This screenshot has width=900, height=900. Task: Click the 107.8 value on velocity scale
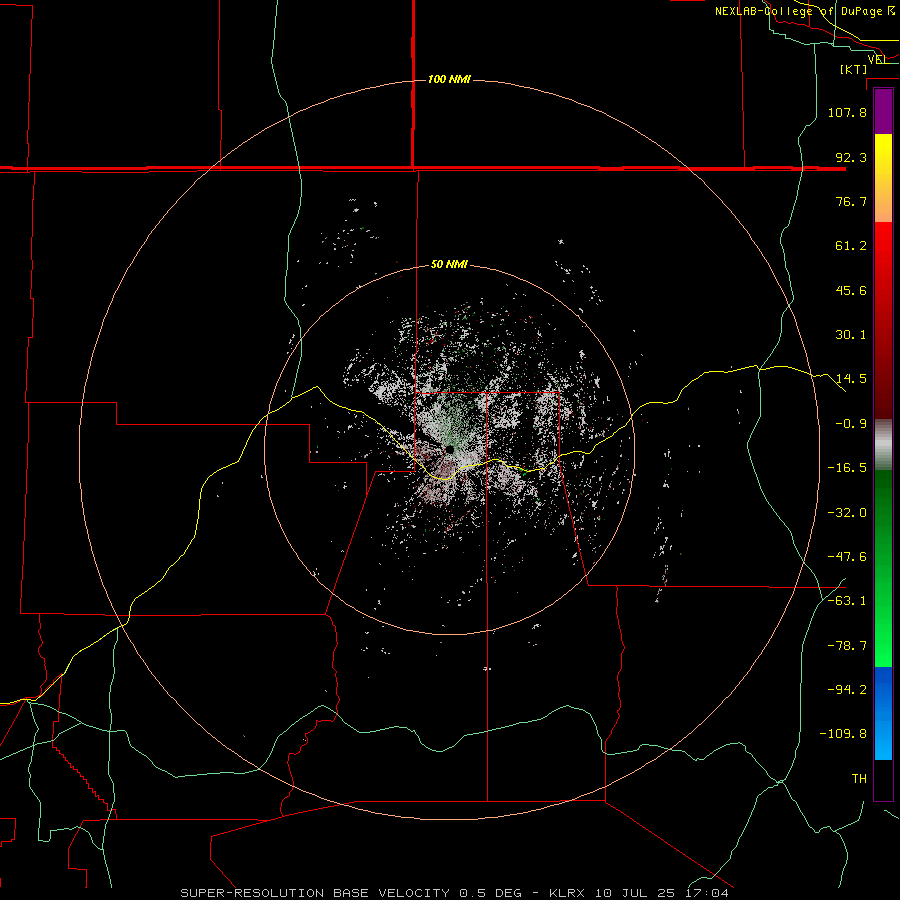[847, 112]
